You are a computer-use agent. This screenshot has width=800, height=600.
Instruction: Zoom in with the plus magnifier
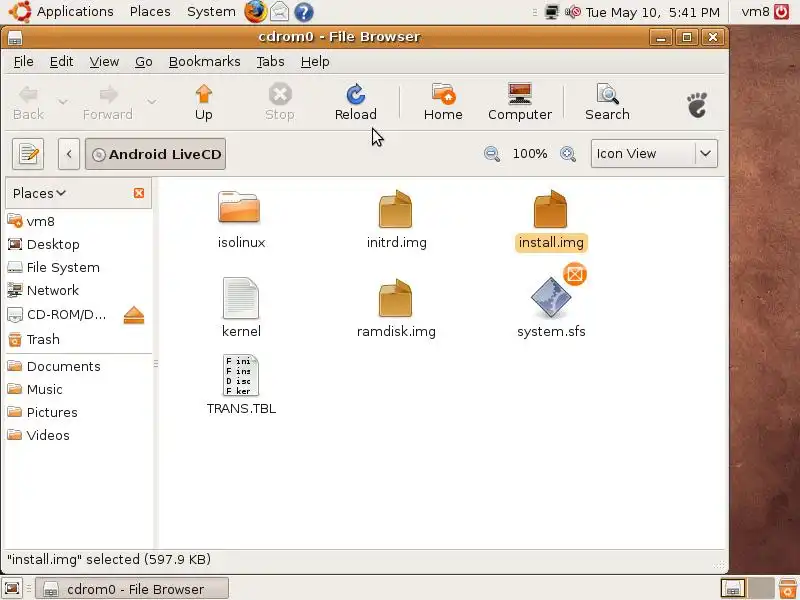pyautogui.click(x=568, y=154)
